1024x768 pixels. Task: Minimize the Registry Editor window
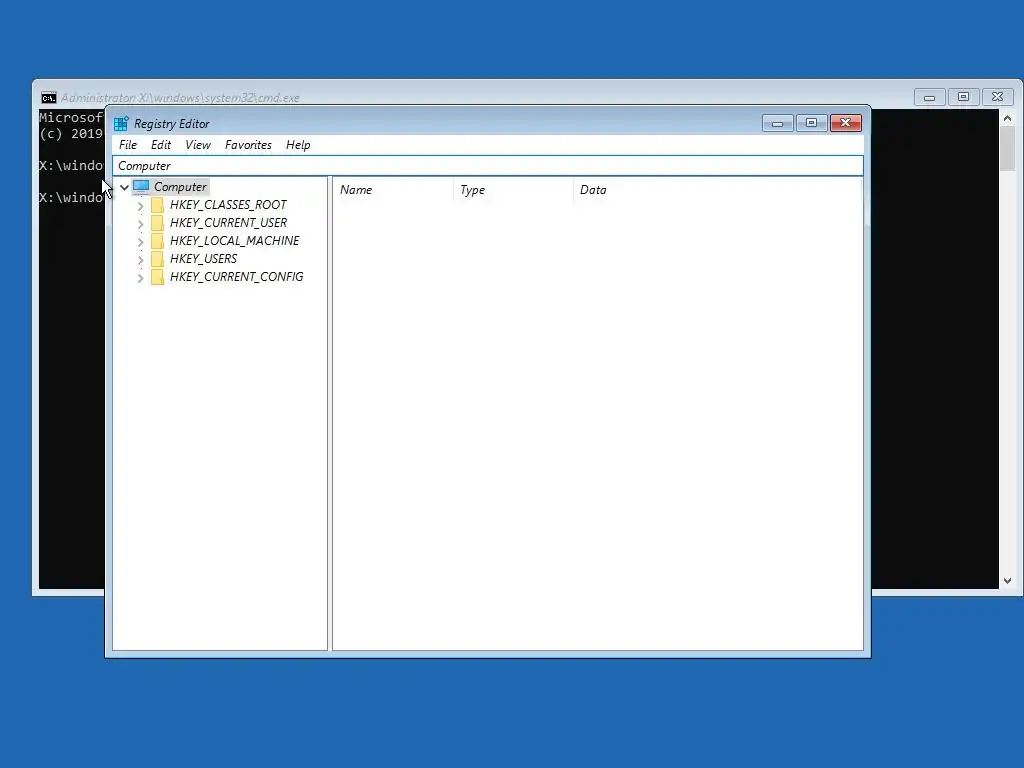[777, 123]
